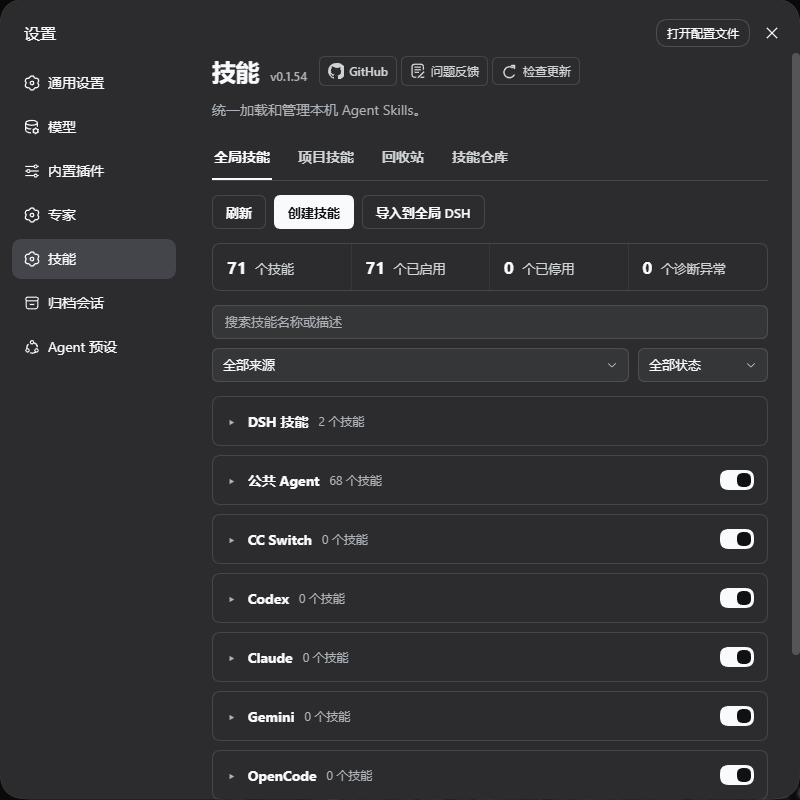Toggle the Gemini skills switch

click(736, 716)
